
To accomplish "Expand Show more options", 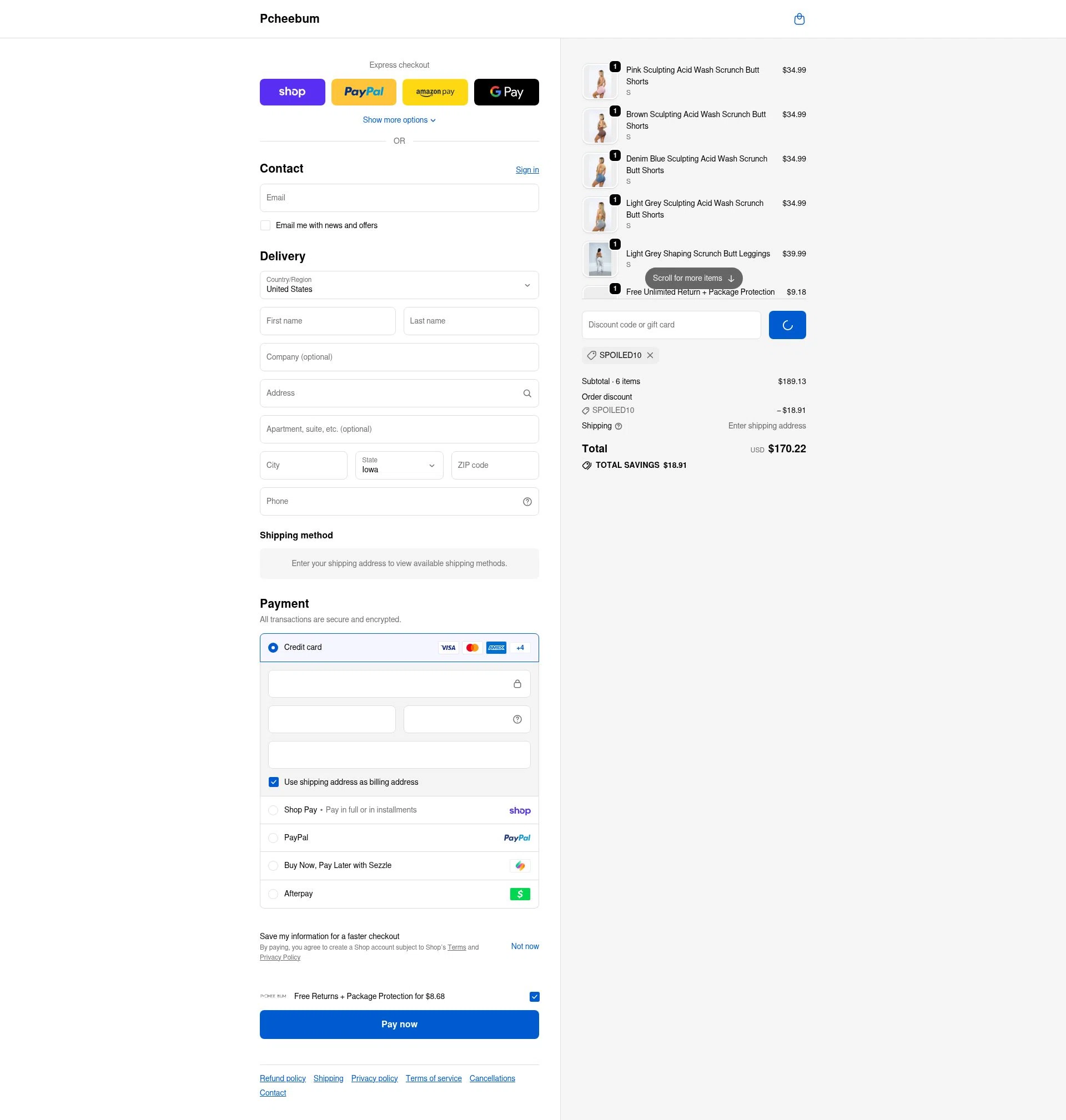I will (x=399, y=120).
